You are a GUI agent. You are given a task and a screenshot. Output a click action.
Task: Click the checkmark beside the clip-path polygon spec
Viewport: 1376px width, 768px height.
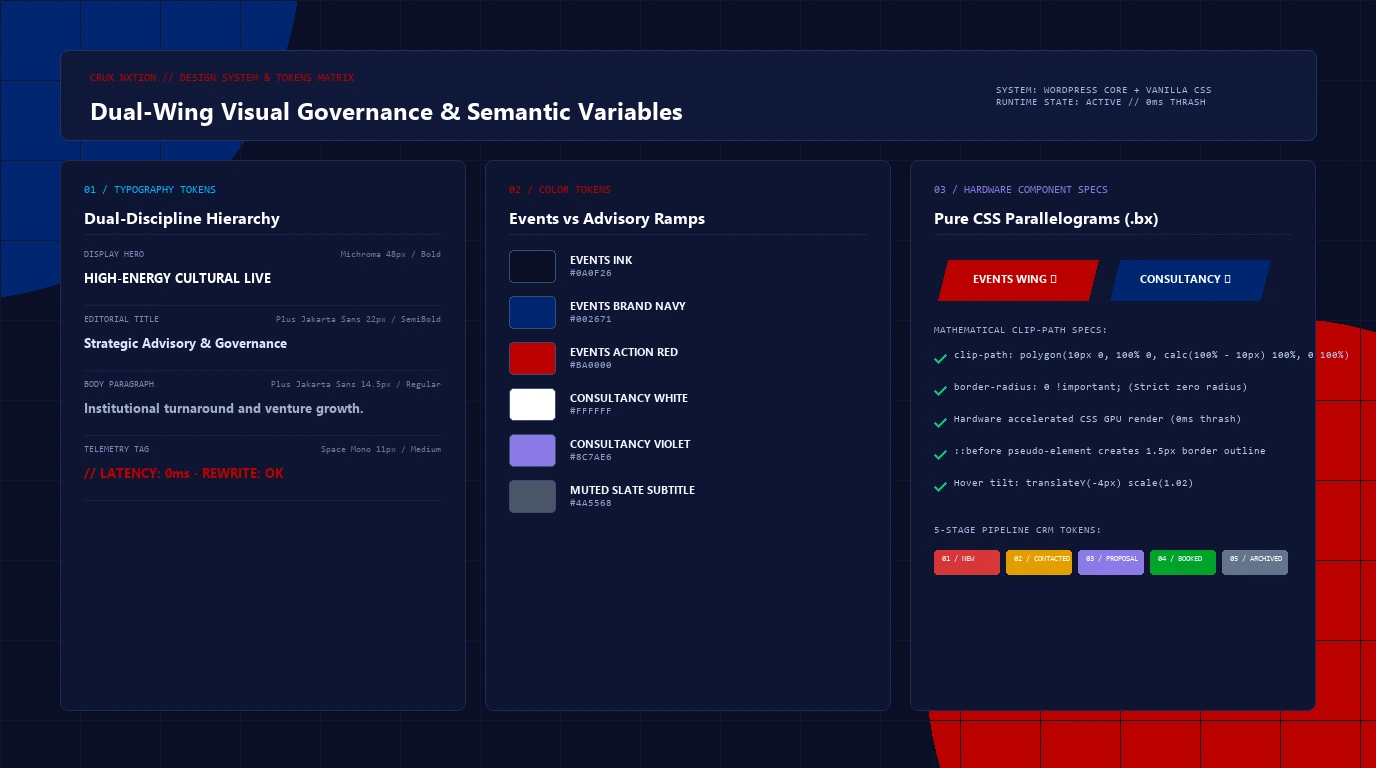940,358
